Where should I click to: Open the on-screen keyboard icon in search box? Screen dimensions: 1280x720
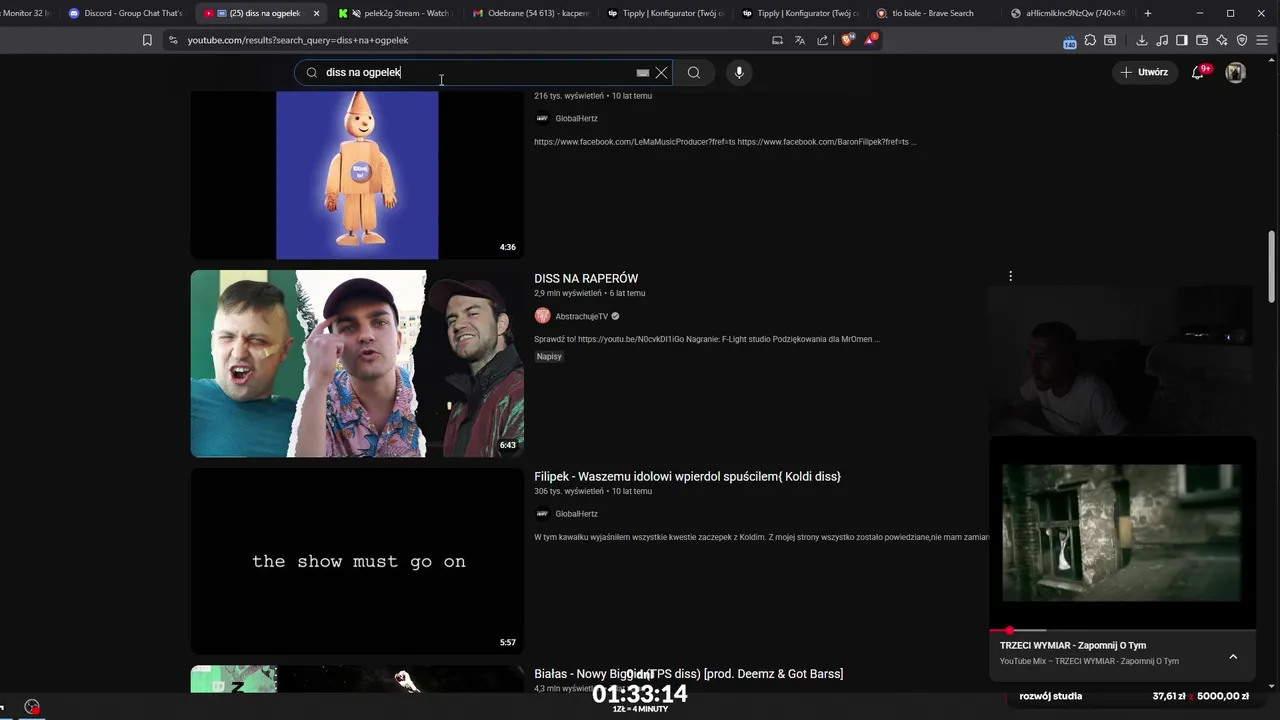(x=643, y=72)
